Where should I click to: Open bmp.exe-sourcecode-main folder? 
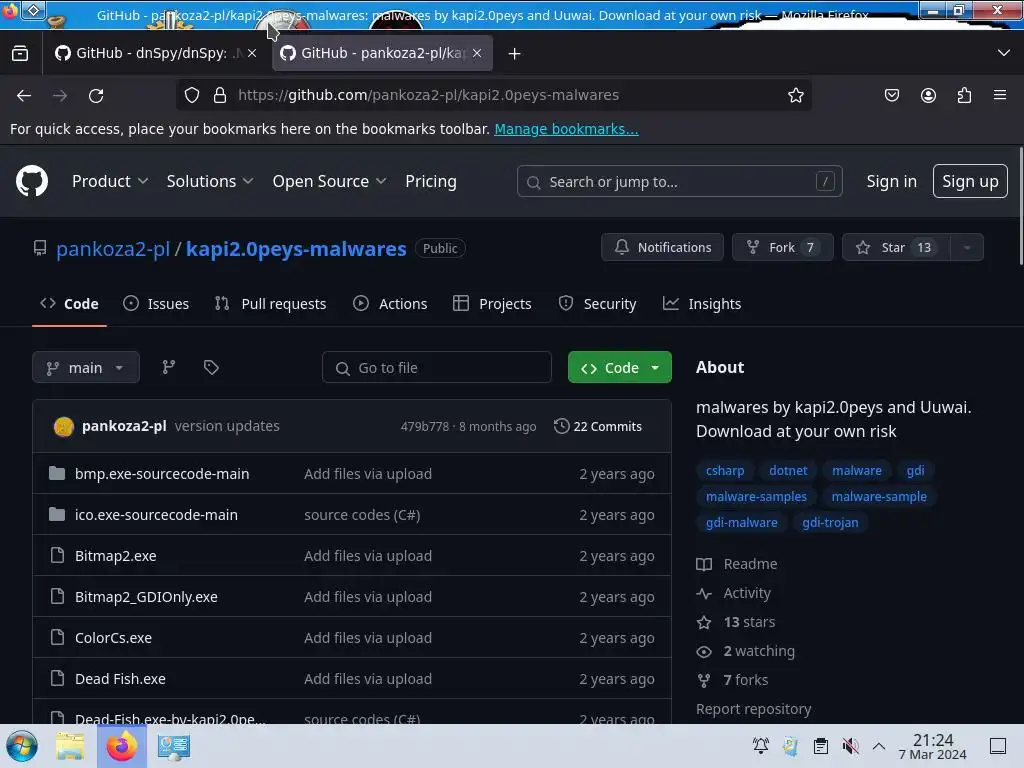point(162,473)
